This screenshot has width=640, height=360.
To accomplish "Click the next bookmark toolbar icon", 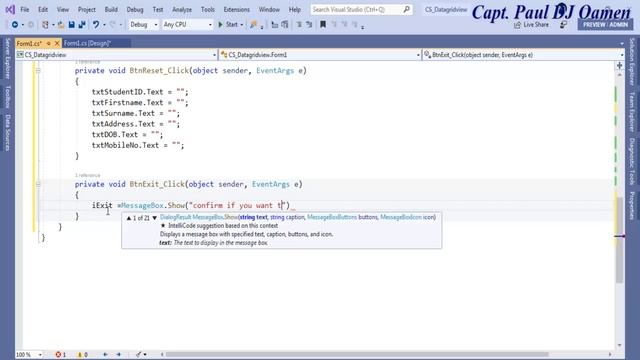I will (x=344, y=25).
